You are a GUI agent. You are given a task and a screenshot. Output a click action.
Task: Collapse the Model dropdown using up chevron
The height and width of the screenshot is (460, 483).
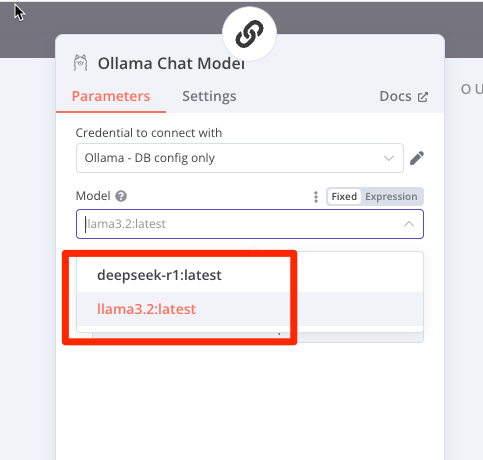409,224
